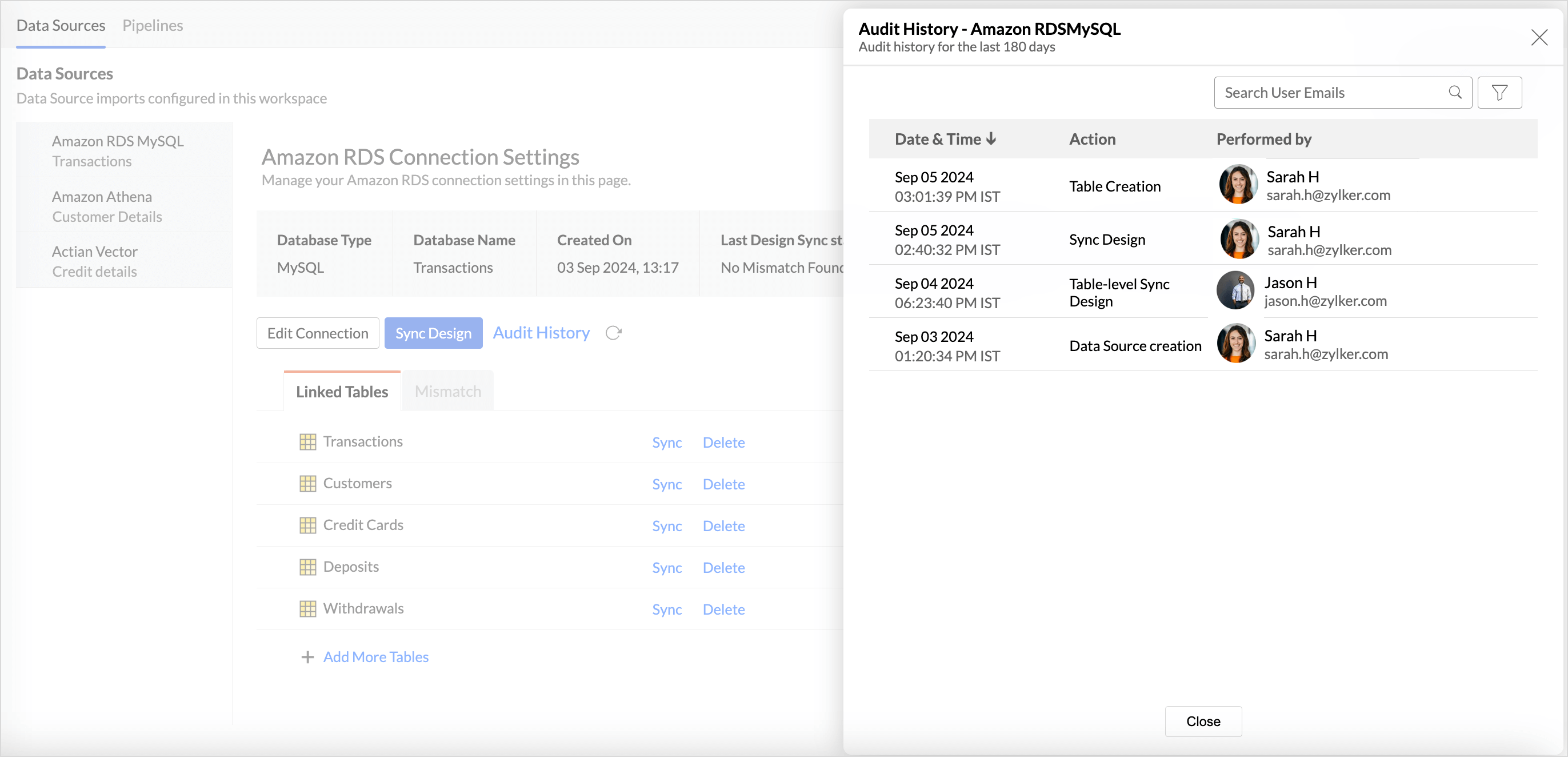Click the search magnifier icon in the email field
This screenshot has height=757, width=1568.
pos(1455,93)
